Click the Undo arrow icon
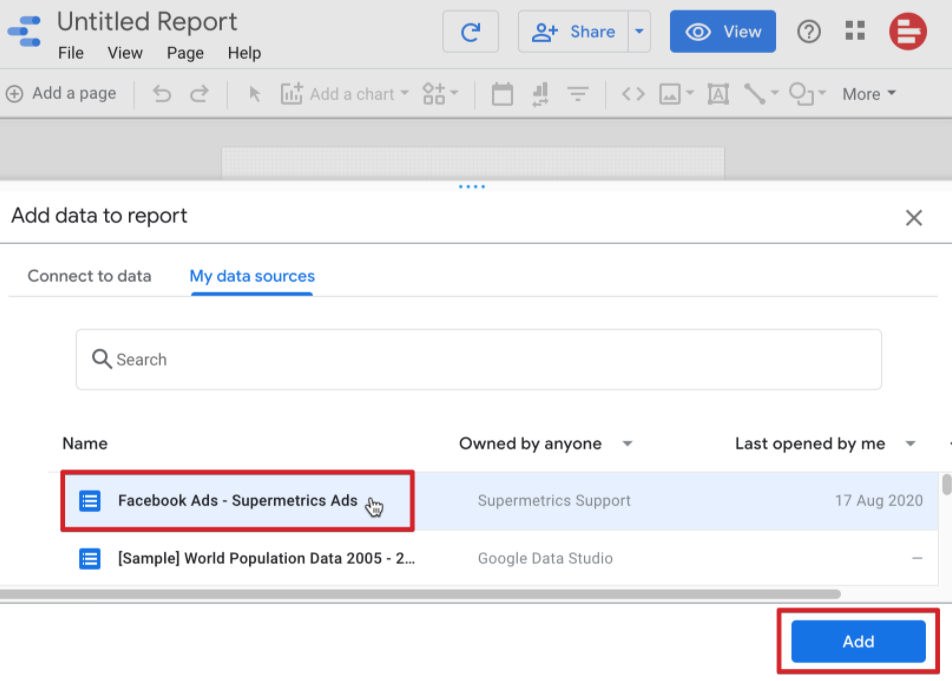 tap(162, 93)
